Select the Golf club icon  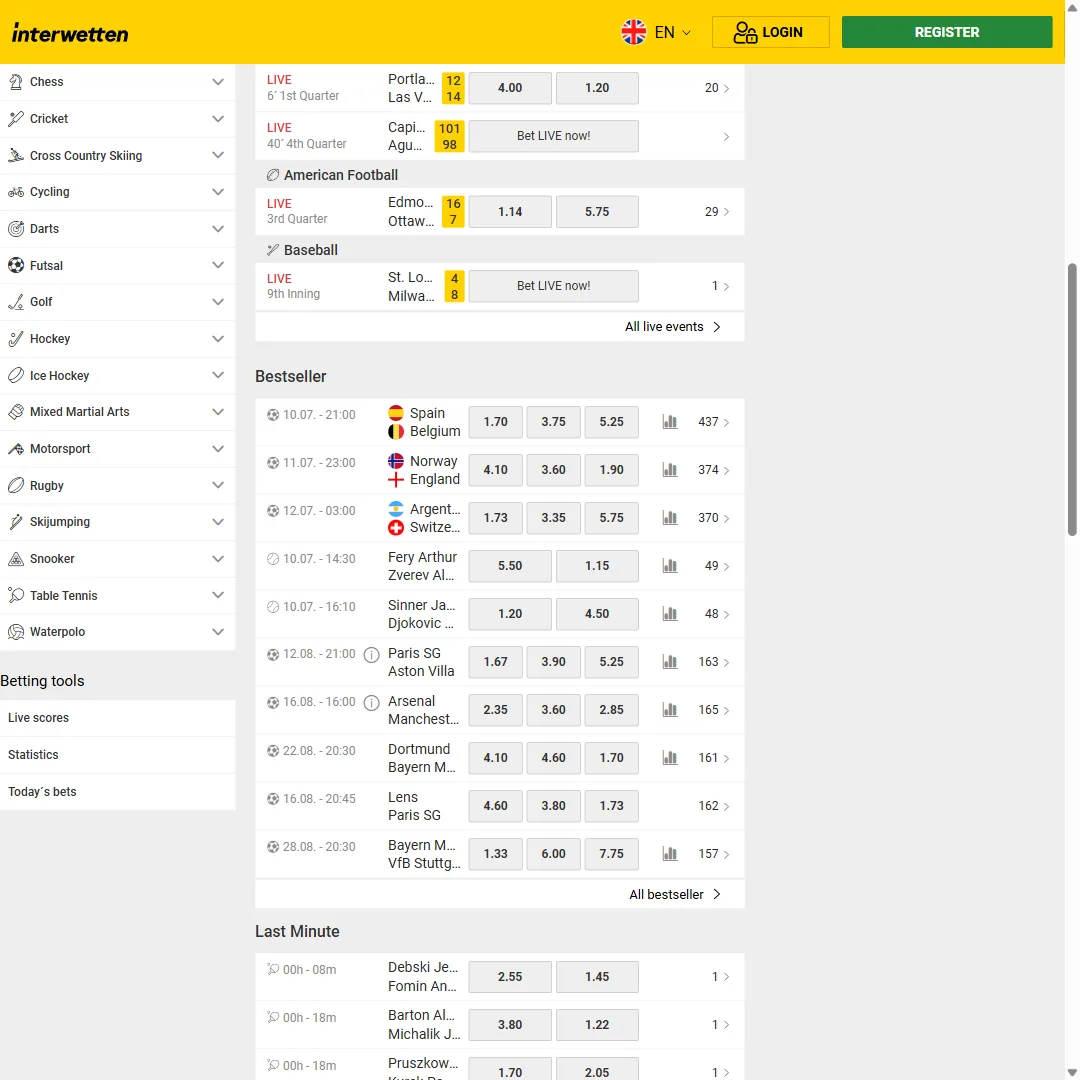(16, 302)
